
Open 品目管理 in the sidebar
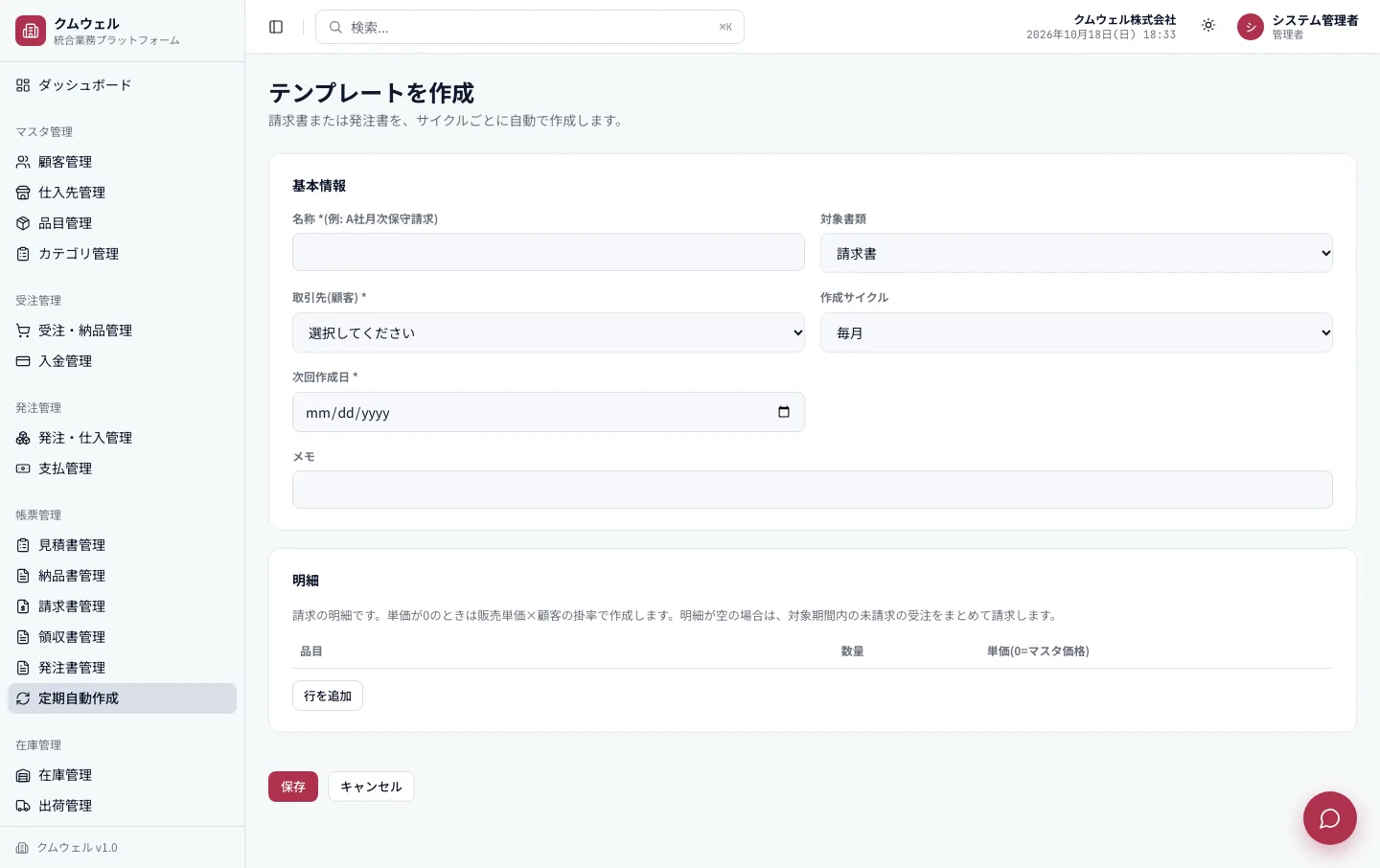click(122, 223)
